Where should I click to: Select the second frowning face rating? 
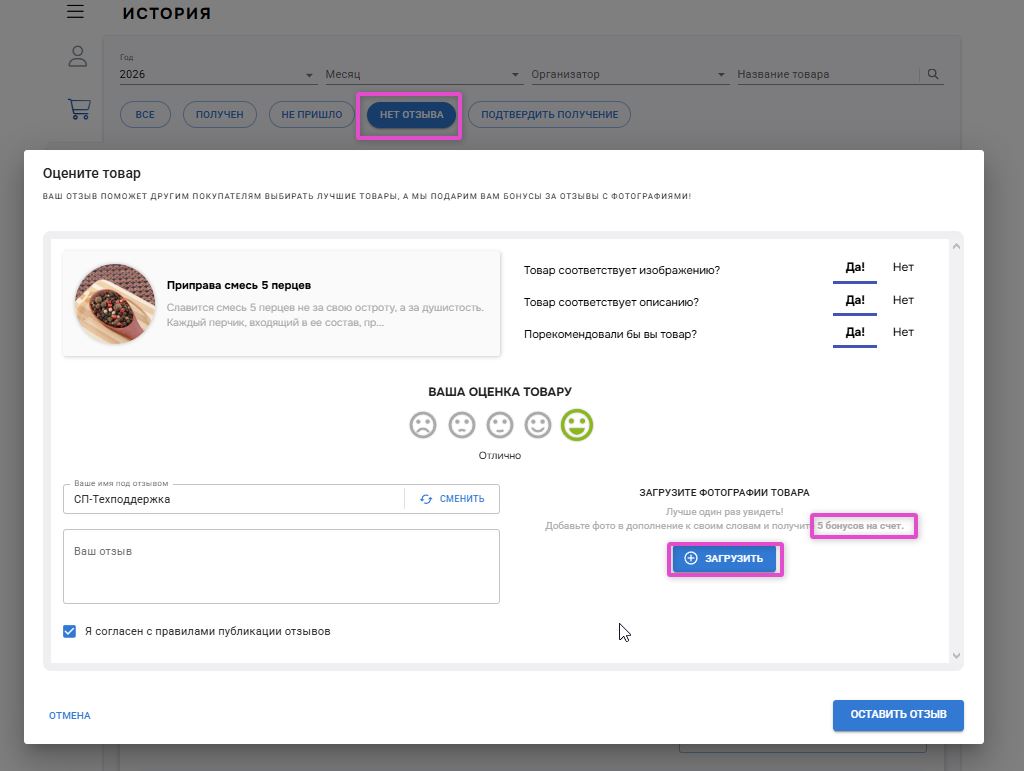(x=461, y=425)
